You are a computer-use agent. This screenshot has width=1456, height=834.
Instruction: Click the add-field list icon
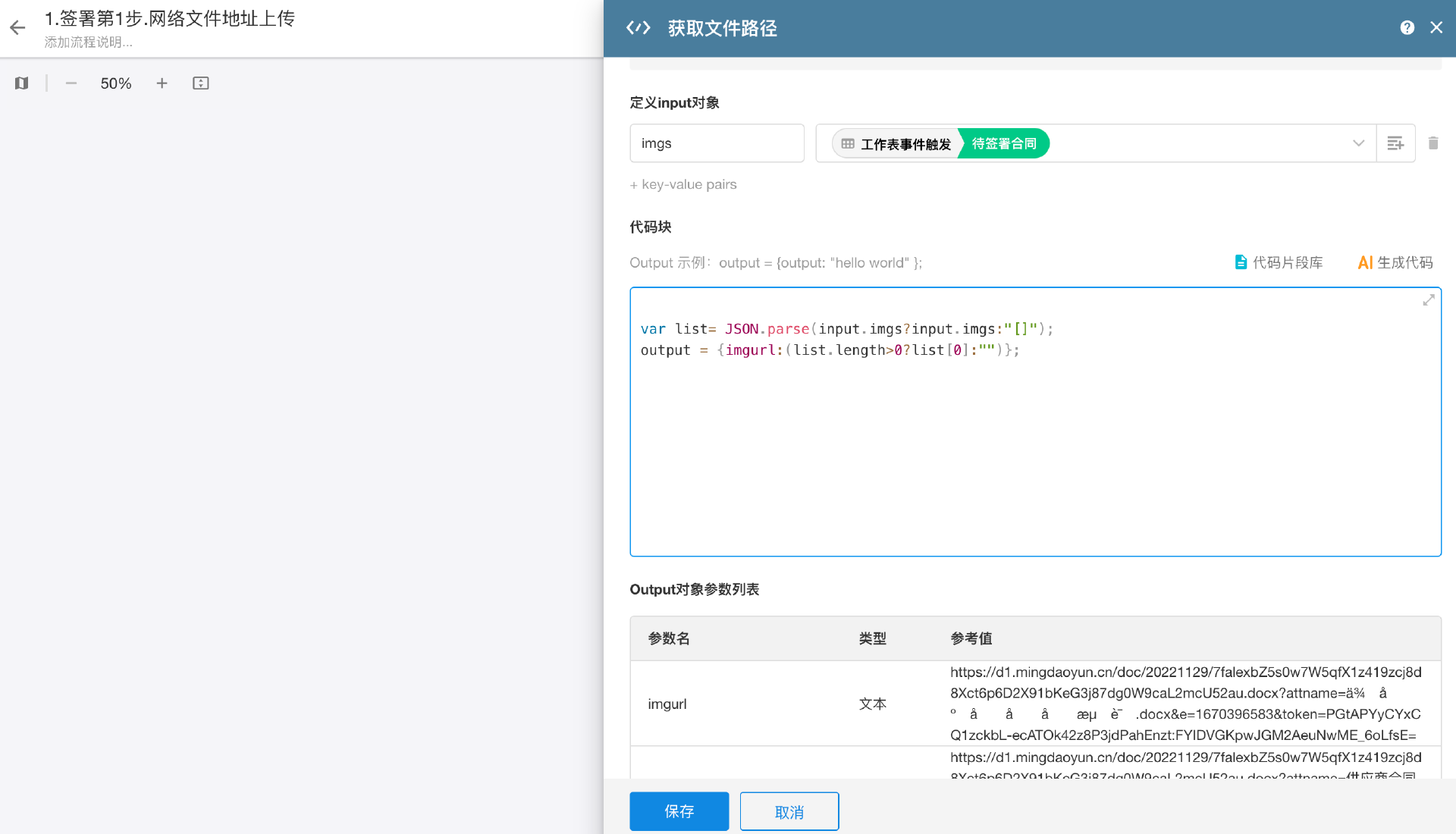[x=1395, y=143]
